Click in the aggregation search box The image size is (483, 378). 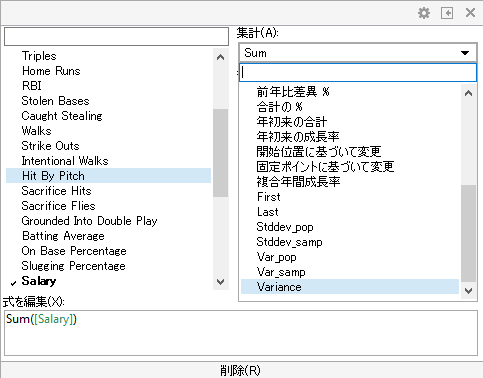358,72
